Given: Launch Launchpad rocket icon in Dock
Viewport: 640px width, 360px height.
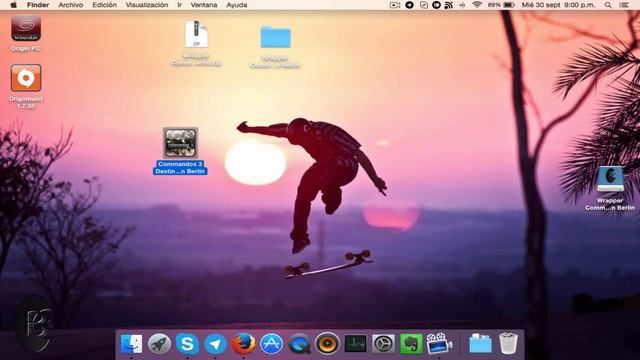Looking at the screenshot, I should [159, 344].
